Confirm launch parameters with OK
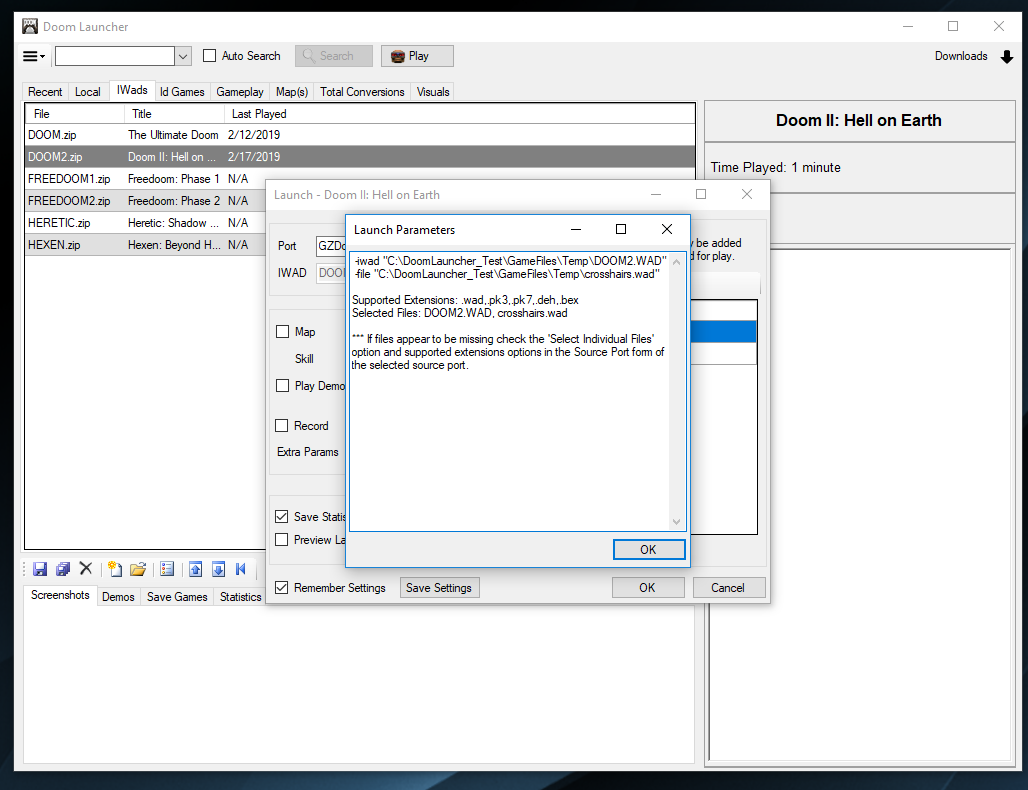Screen dimensions: 1028x790 tap(649, 549)
